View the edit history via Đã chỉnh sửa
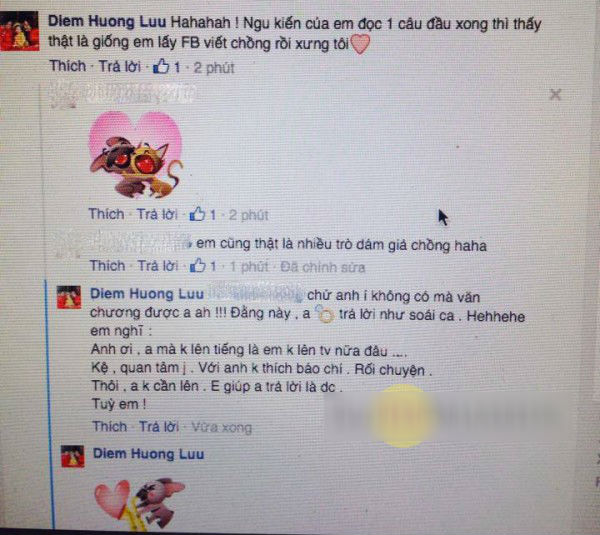Screen dimensions: 600x535 (323, 267)
